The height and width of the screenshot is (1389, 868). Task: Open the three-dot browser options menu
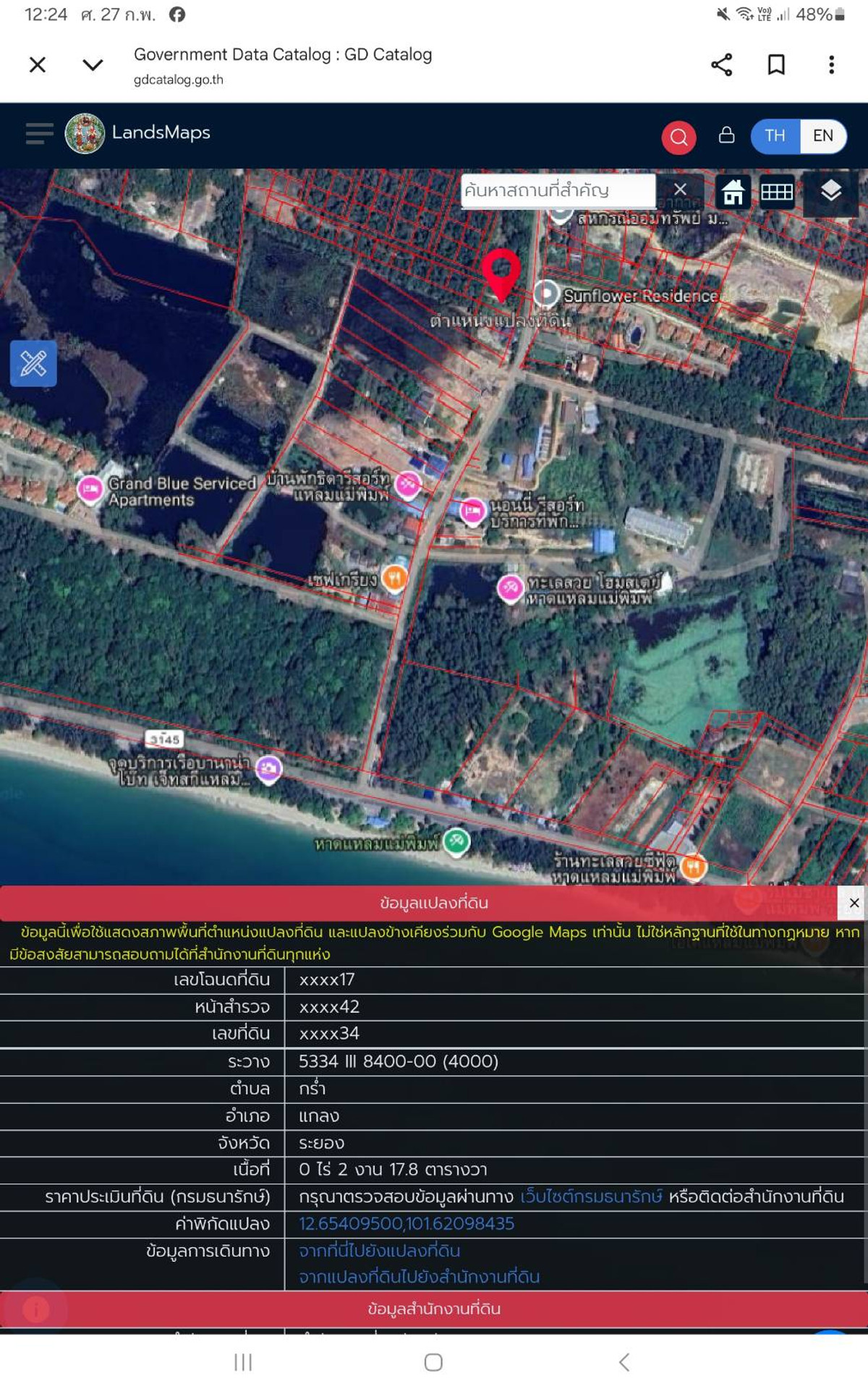(831, 65)
